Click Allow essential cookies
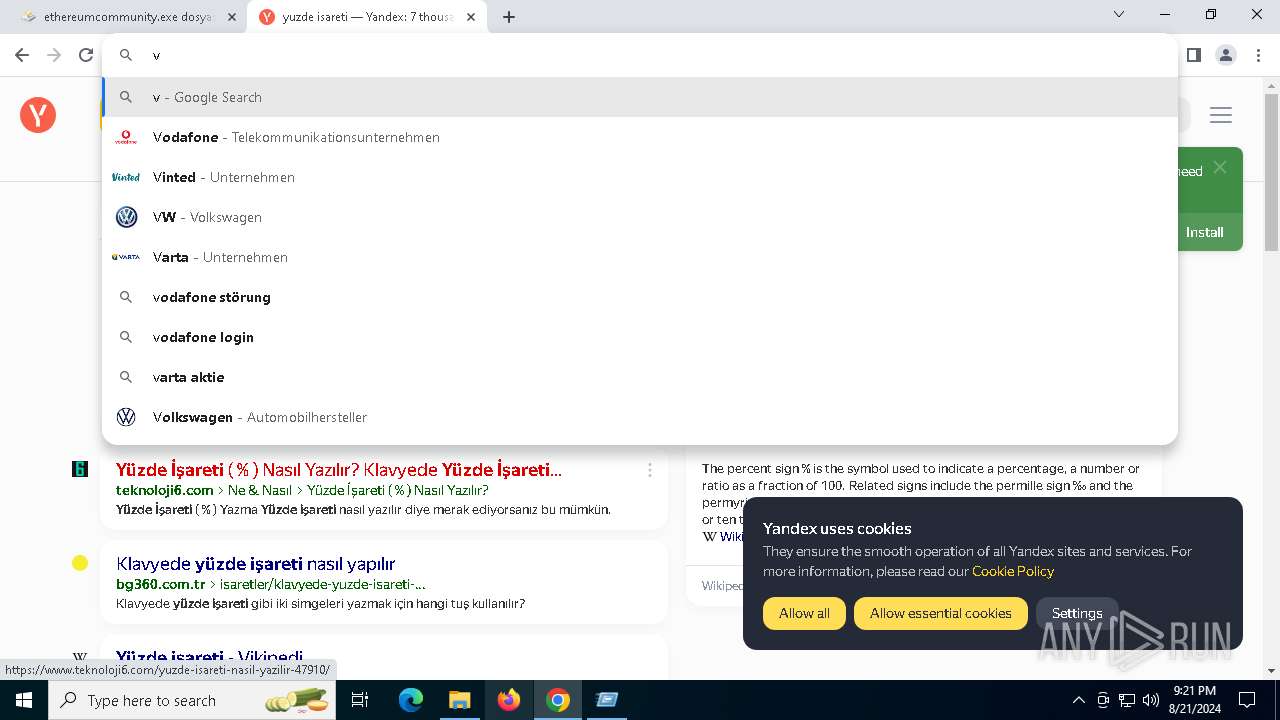Screen dimensions: 1280x720 tap(941, 613)
